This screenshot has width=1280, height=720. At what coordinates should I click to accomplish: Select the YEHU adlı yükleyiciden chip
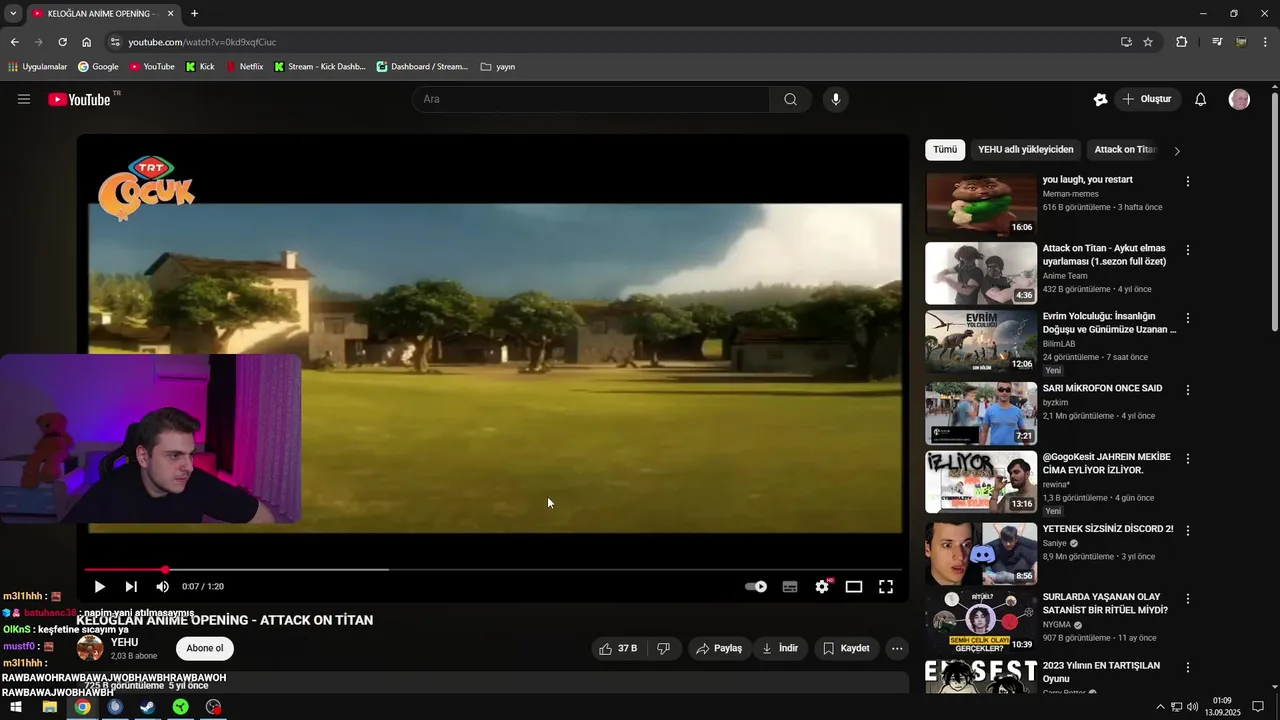pyautogui.click(x=1026, y=150)
